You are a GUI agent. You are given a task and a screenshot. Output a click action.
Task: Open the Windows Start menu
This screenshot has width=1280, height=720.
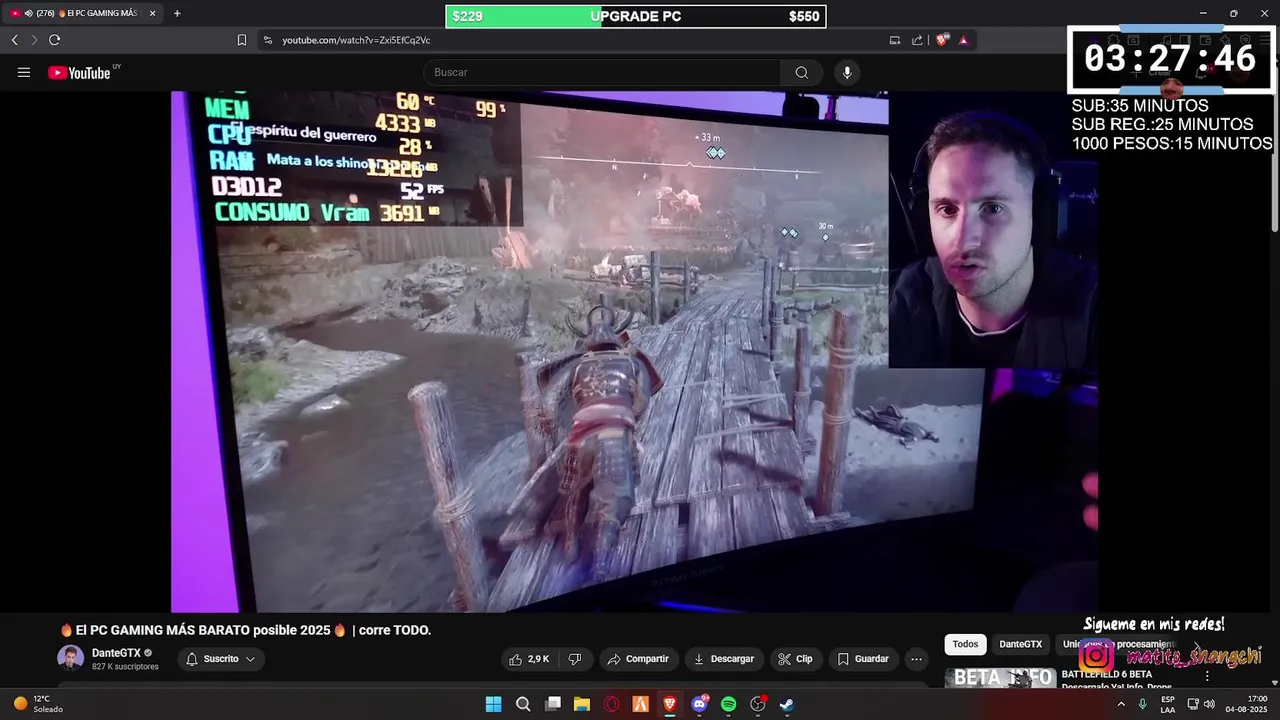click(x=493, y=704)
